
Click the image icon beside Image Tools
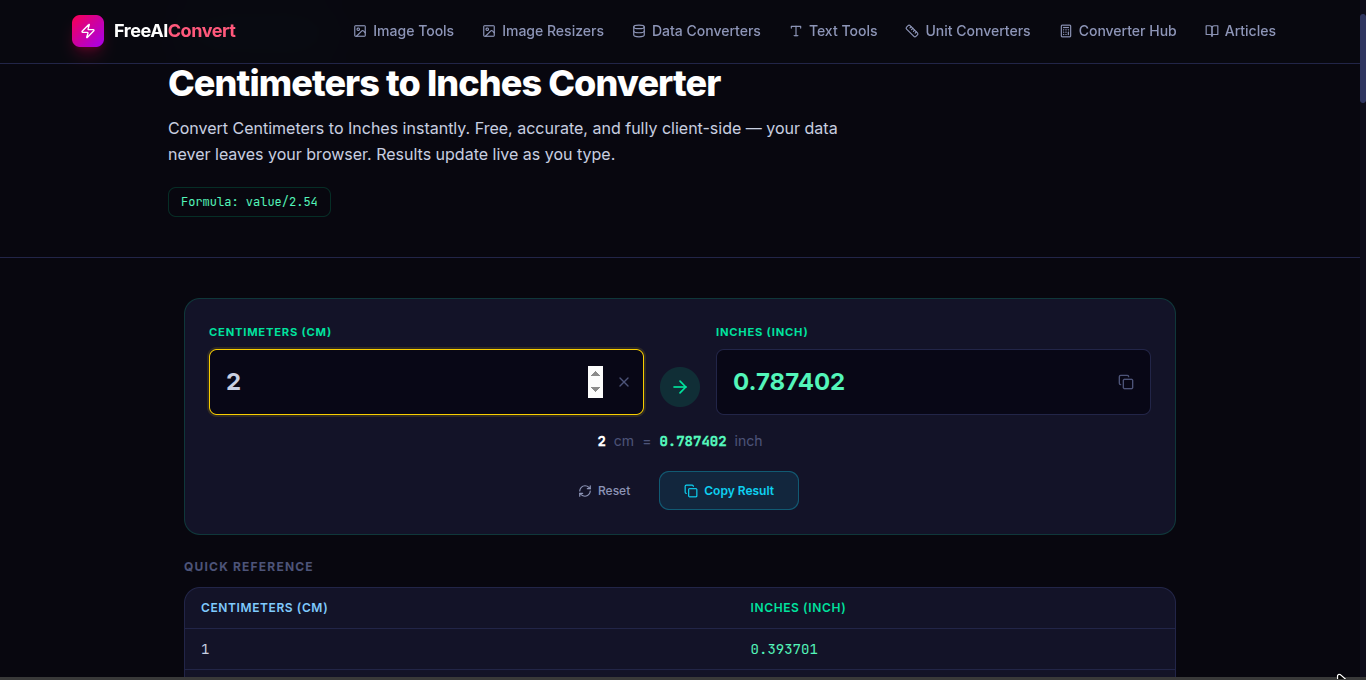[359, 31]
